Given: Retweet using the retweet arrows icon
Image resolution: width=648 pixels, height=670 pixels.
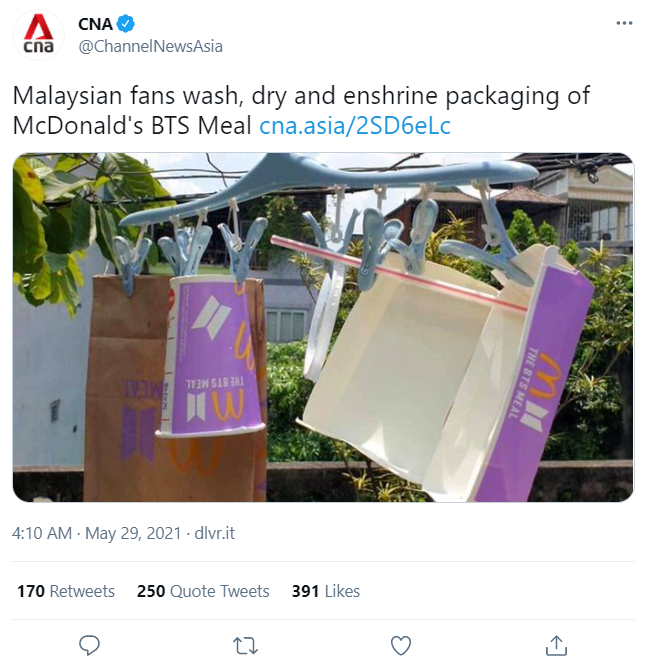Looking at the screenshot, I should click(x=245, y=646).
